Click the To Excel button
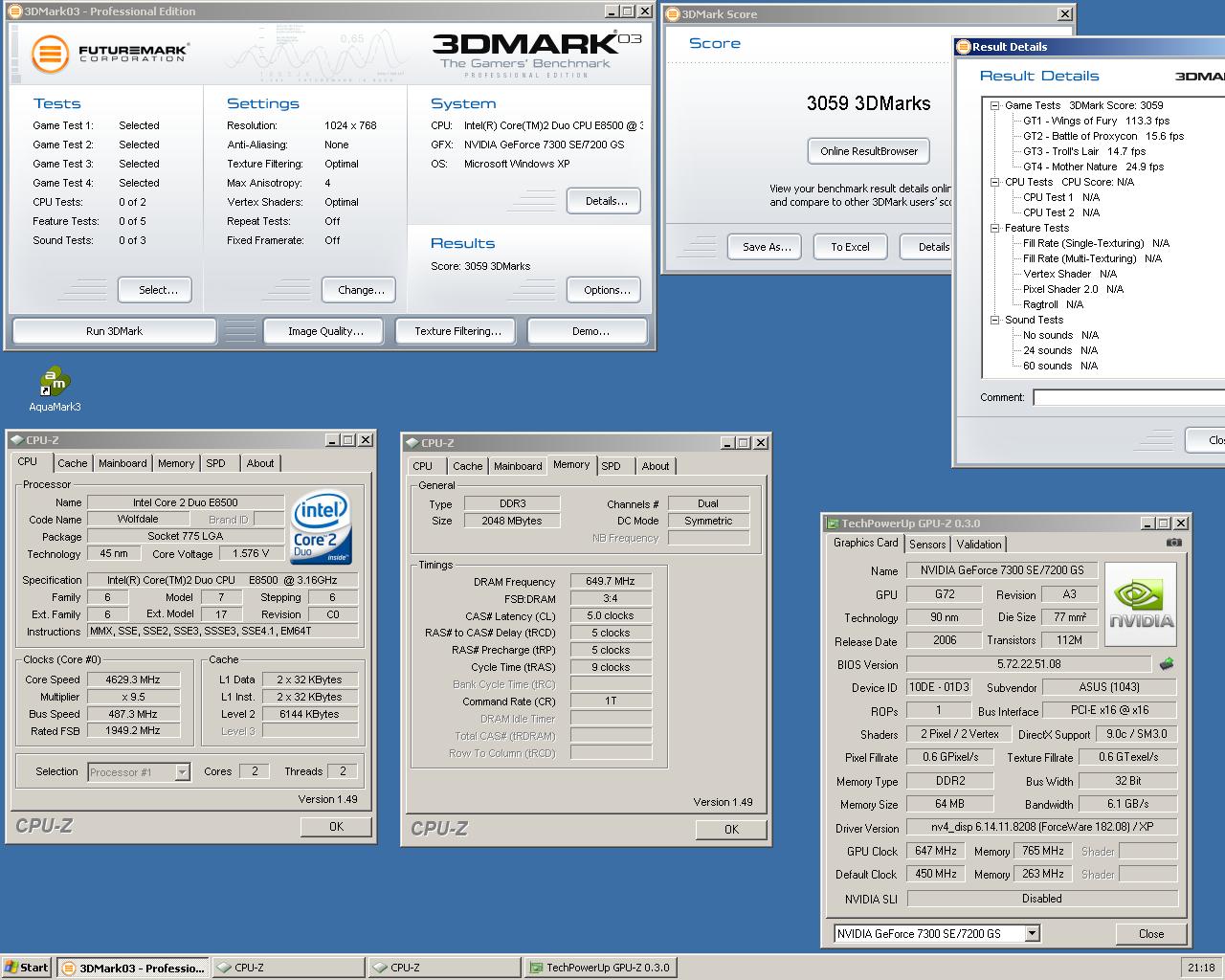 click(850, 247)
